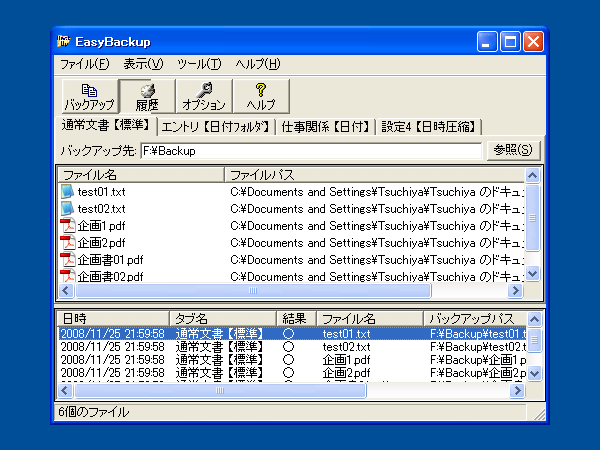Click the バックアップ先 path input field
The width and height of the screenshot is (600, 450).
coord(311,151)
